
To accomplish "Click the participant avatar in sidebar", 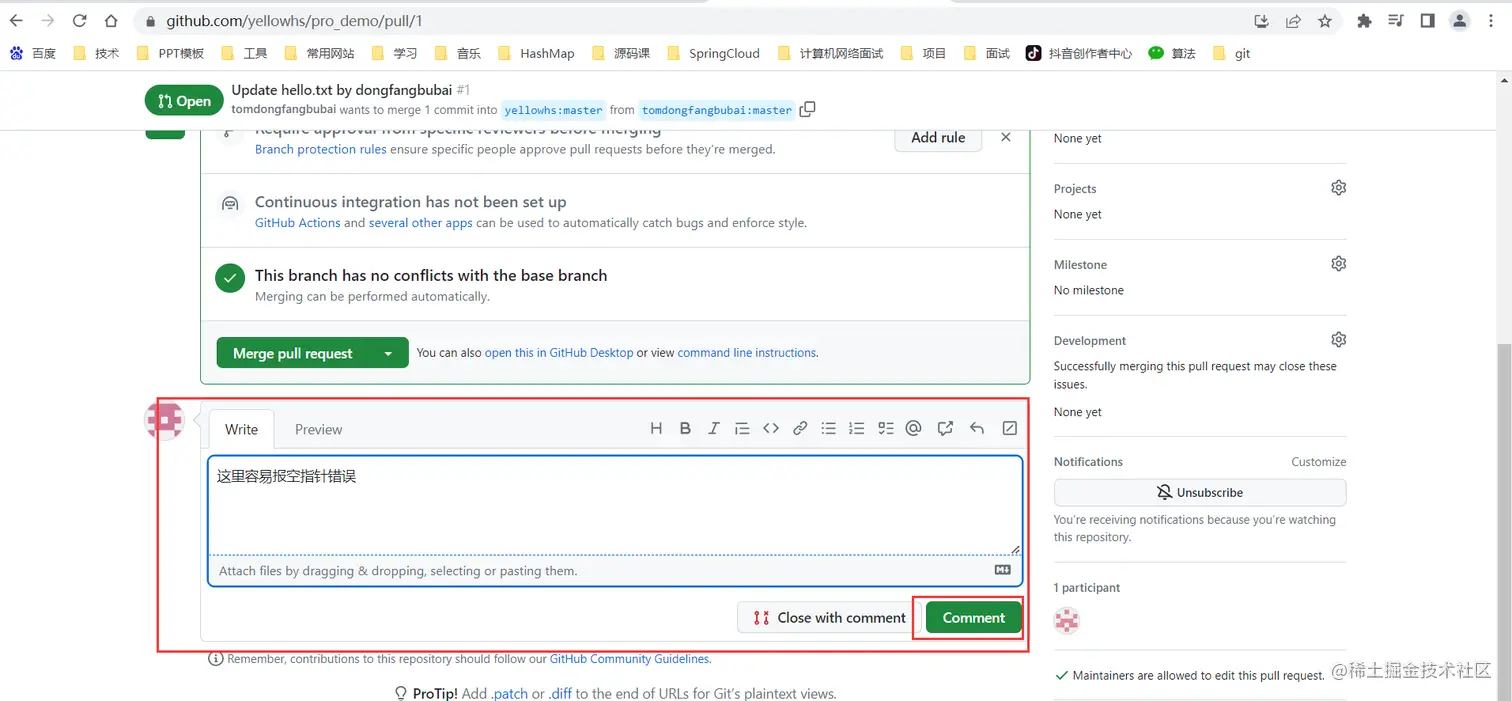I will (1067, 620).
